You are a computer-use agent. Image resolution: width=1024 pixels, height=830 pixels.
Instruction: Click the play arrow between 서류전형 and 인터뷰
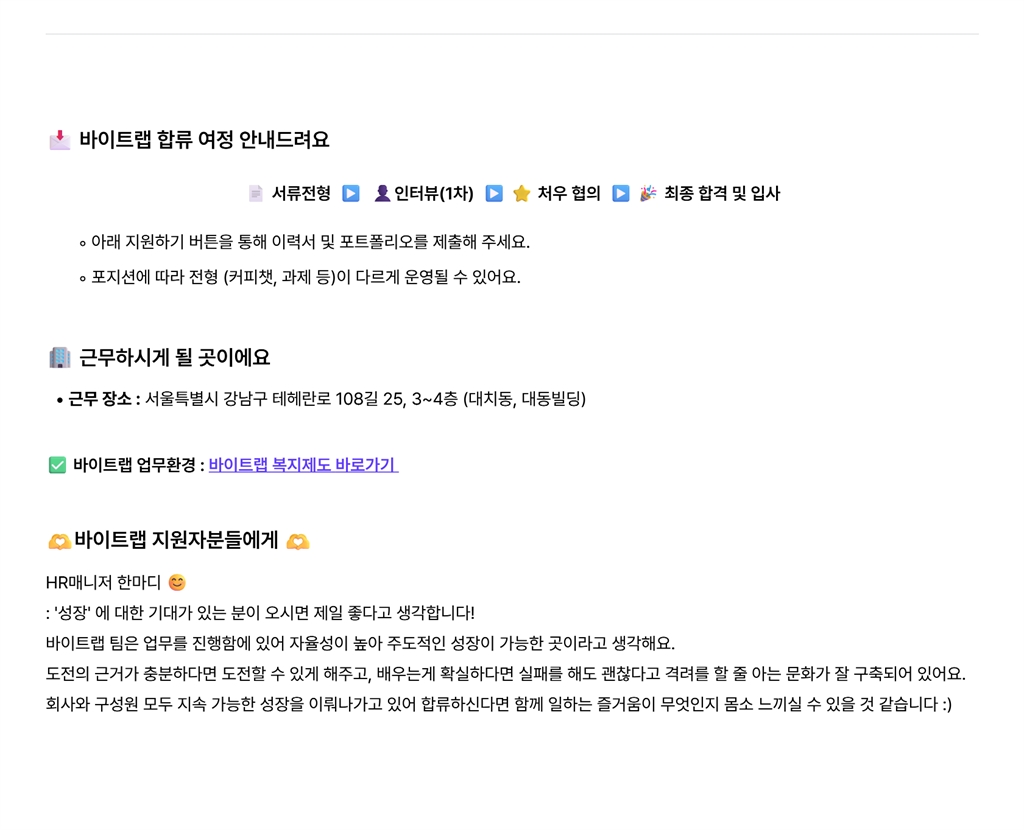coord(351,193)
